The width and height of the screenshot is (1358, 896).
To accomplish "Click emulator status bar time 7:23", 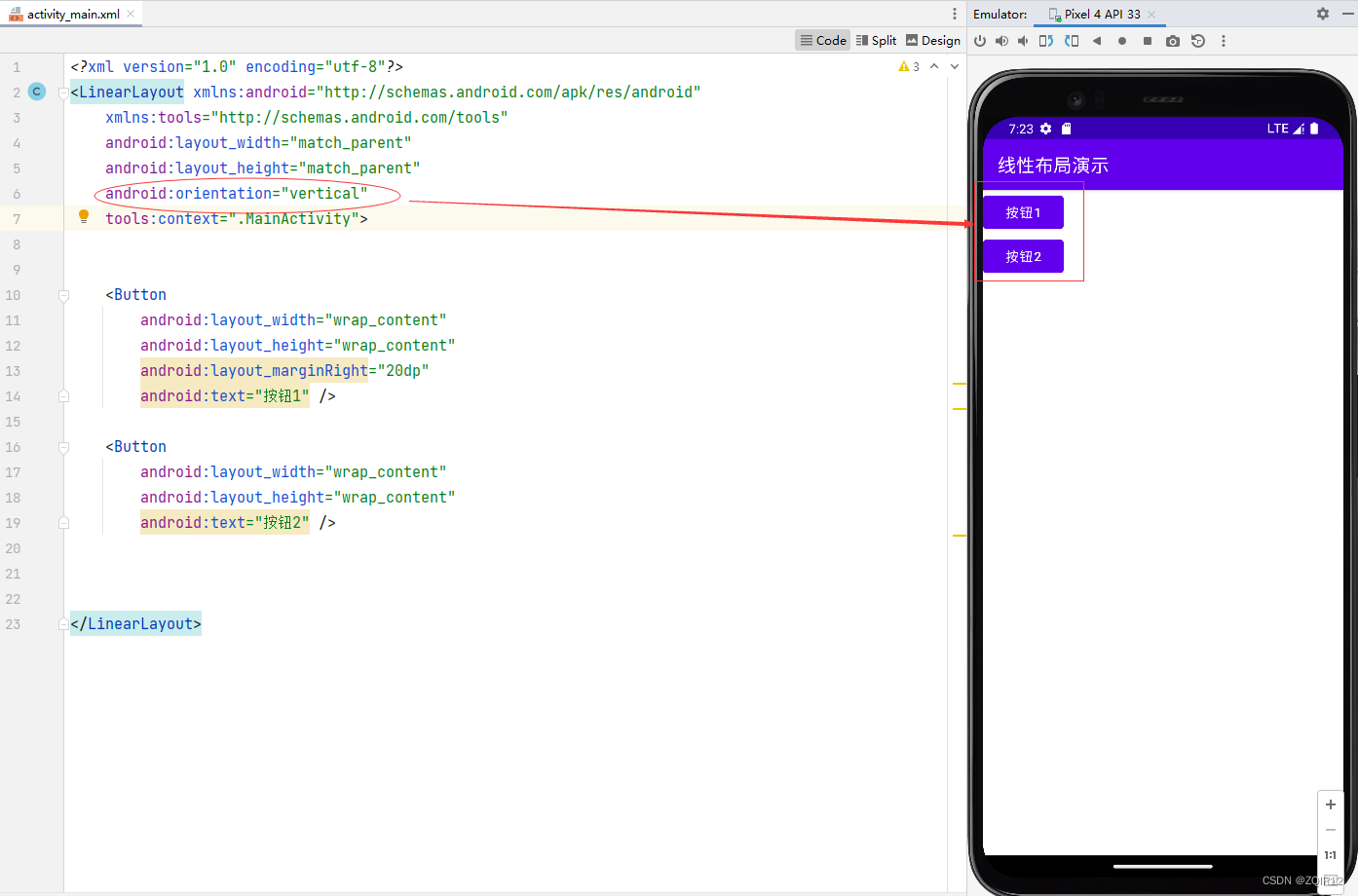I will 1021,129.
